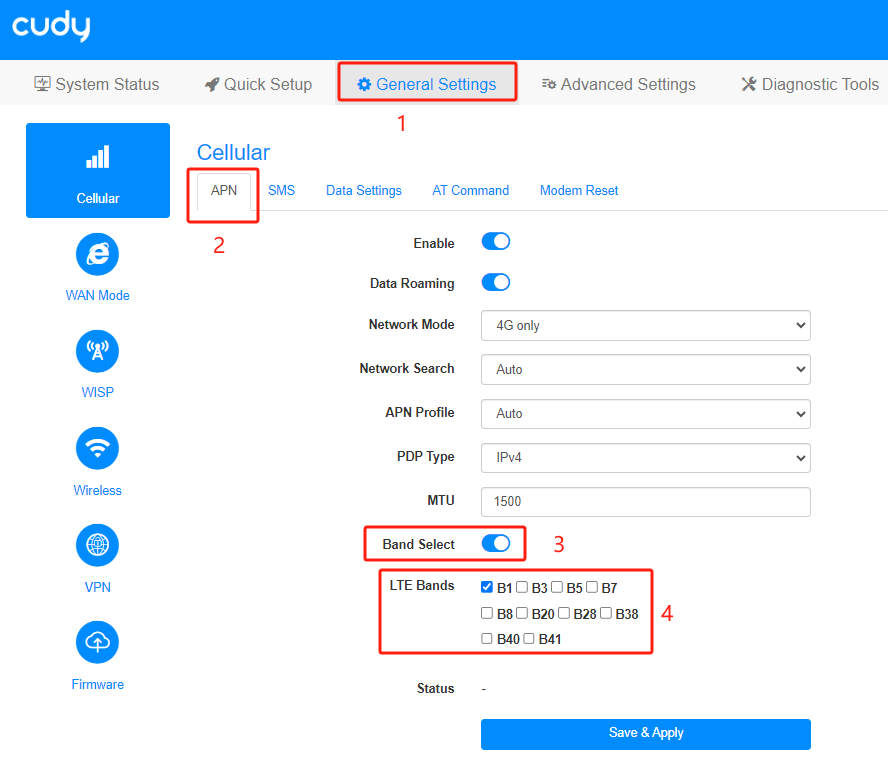
Task: Open the WISP antenna icon
Action: tap(97, 351)
